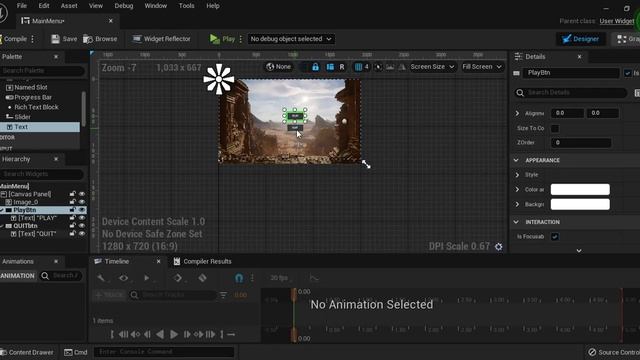Search widgets in Hierarchy field
The width and height of the screenshot is (640, 360).
(x=42, y=174)
